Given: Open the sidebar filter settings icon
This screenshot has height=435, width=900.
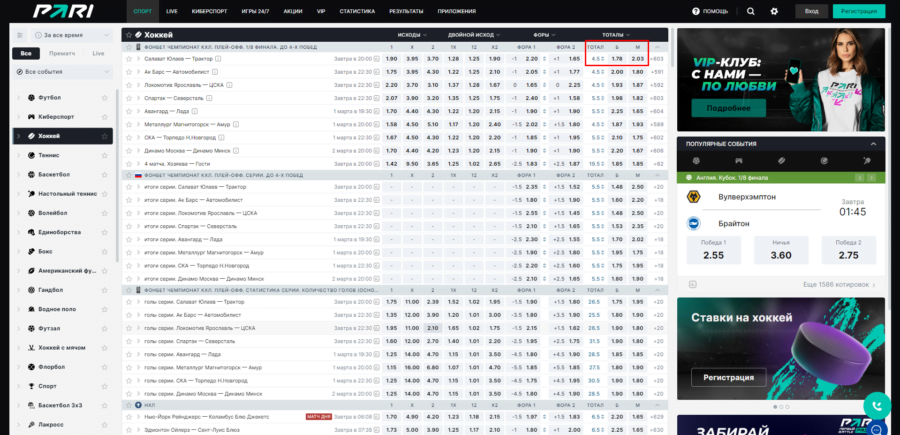Looking at the screenshot, I should [19, 34].
